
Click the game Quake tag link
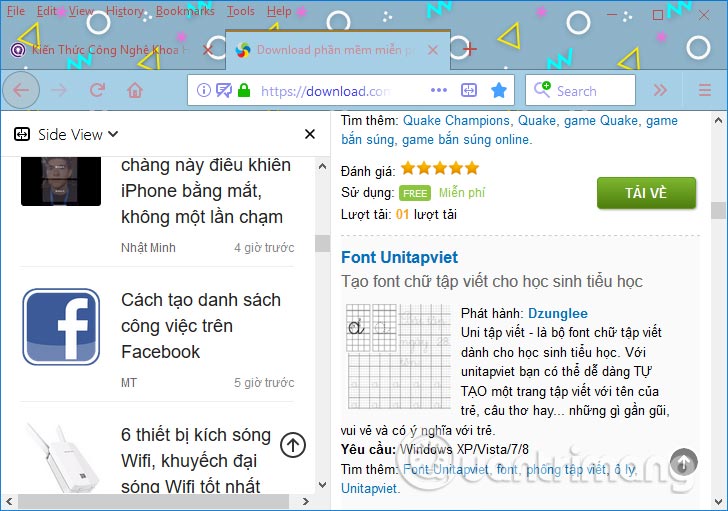pyautogui.click(x=601, y=121)
